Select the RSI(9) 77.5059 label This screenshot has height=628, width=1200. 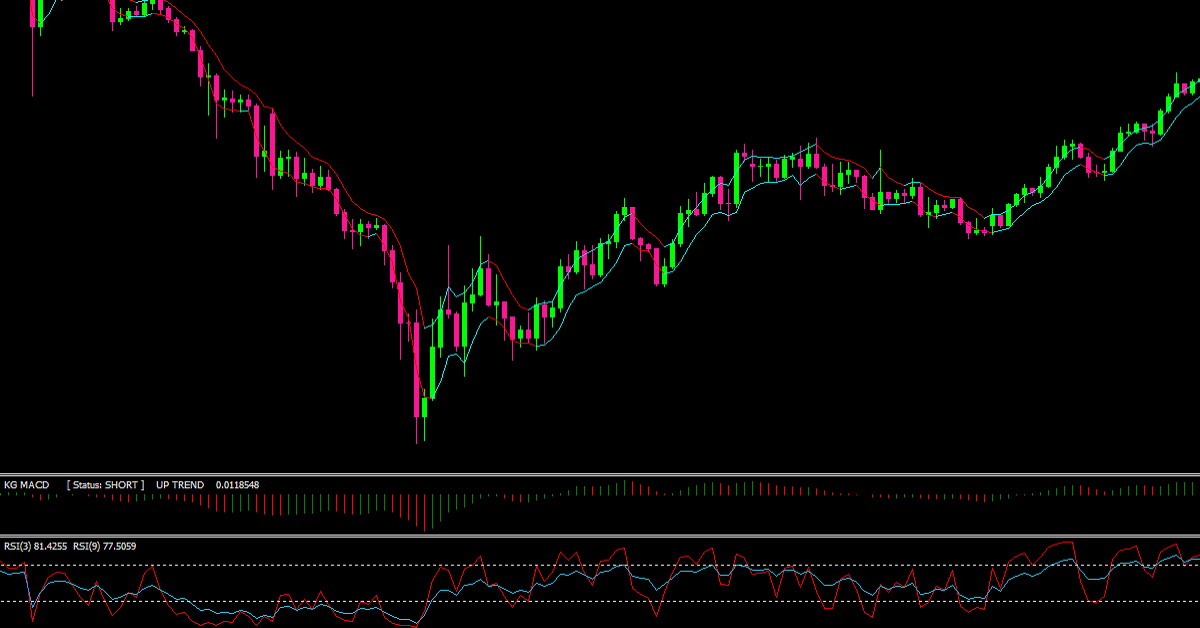tap(105, 546)
